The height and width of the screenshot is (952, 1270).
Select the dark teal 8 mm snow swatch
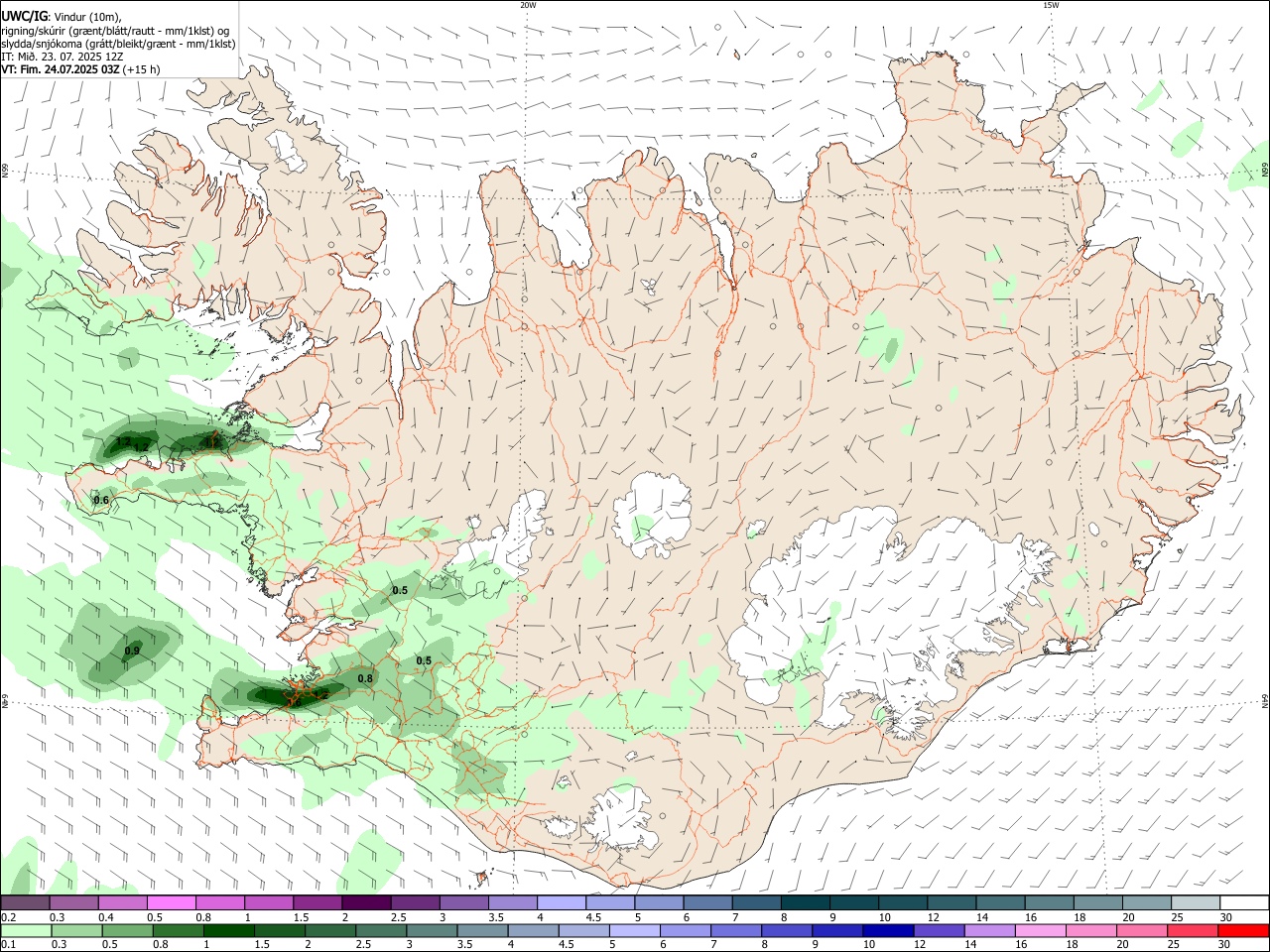805,902
